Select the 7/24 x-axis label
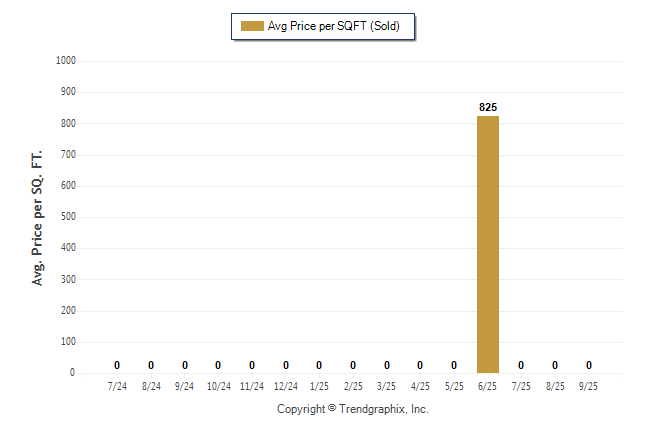Screen dimensions: 646x434 (117, 386)
